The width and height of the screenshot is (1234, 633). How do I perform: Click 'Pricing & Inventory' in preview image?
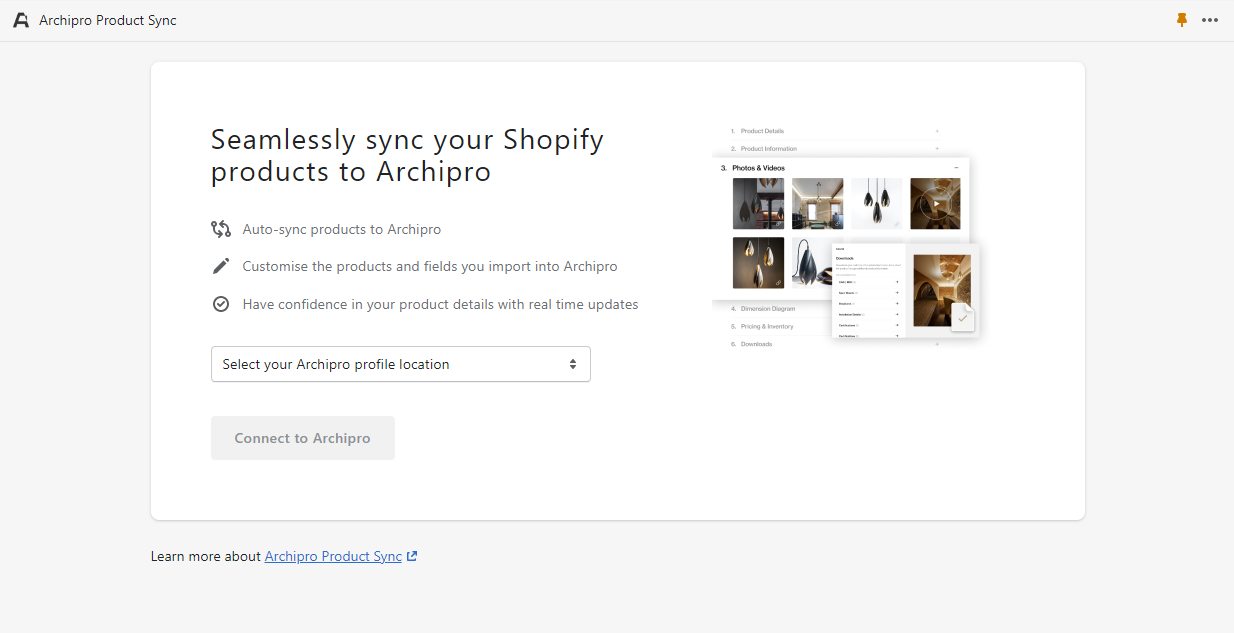coord(767,326)
